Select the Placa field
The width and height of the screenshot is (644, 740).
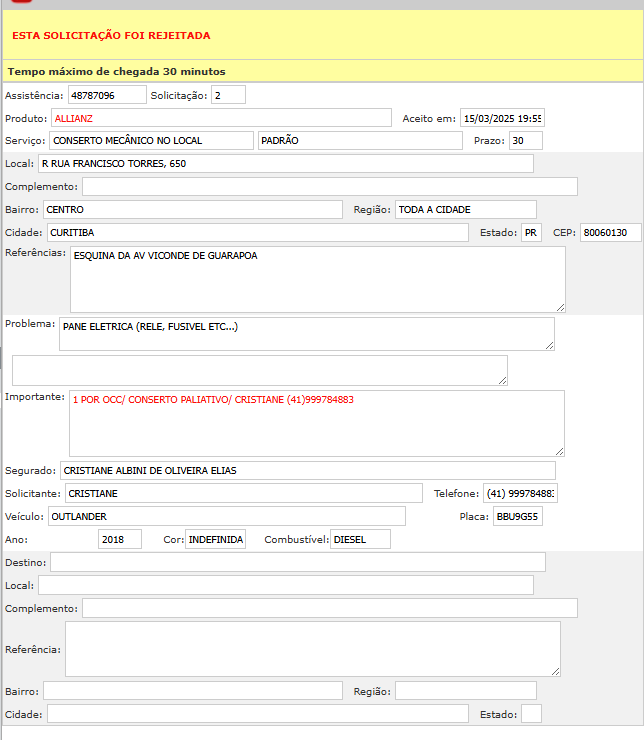point(517,516)
